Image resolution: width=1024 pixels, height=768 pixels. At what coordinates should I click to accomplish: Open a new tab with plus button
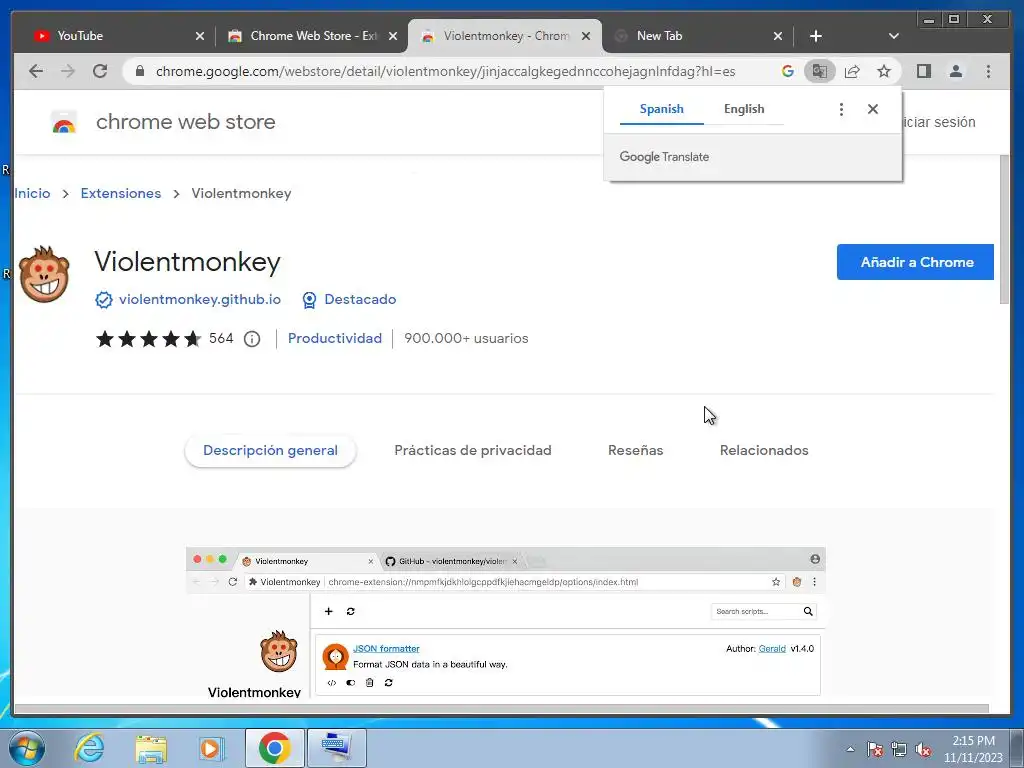tap(816, 36)
